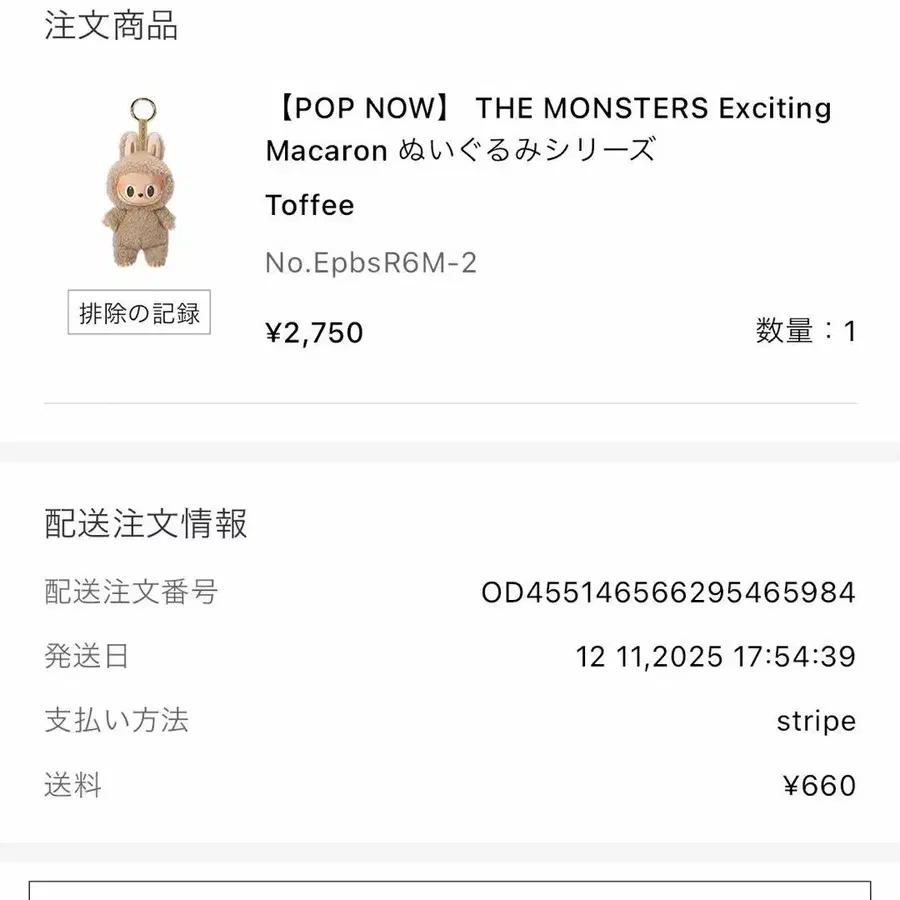Click the 送料 label
The height and width of the screenshot is (900, 900).
coord(73,785)
